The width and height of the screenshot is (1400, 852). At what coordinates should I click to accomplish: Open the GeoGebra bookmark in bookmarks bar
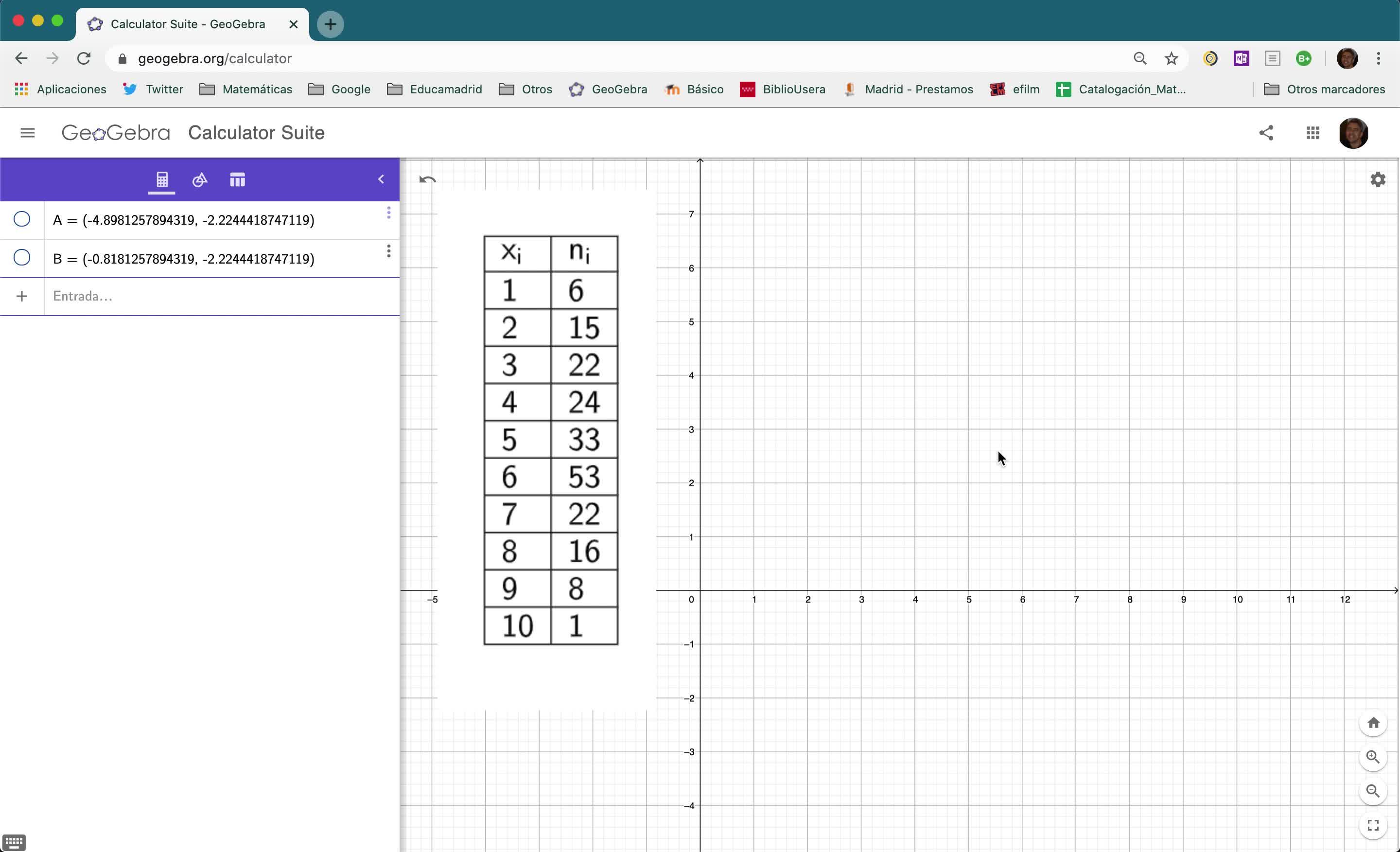tap(608, 89)
